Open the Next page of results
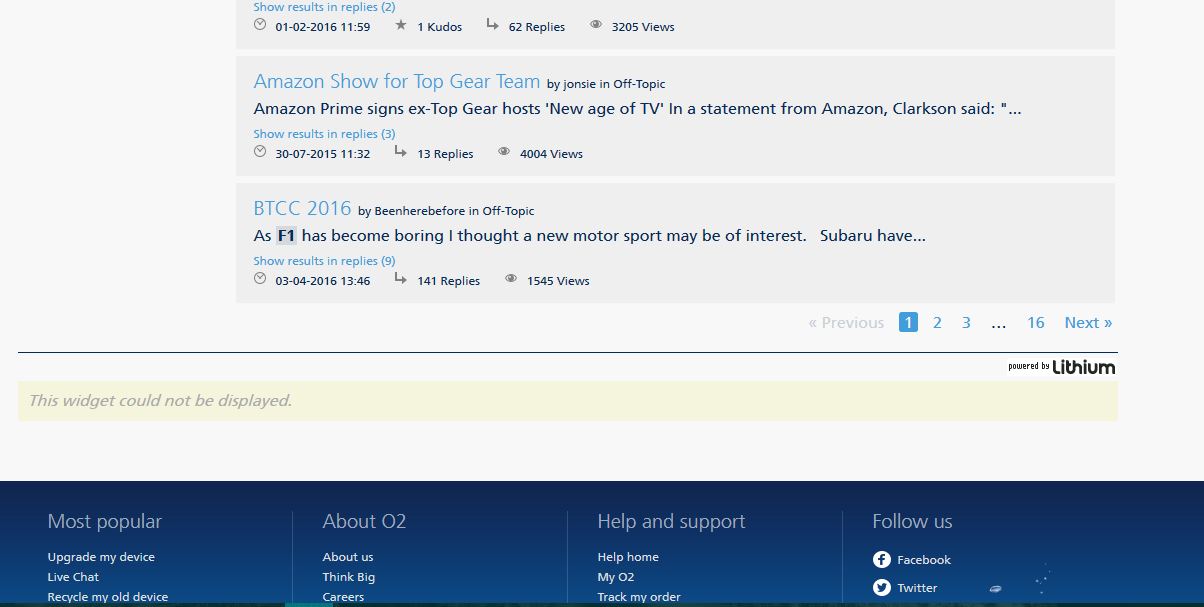Viewport: 1204px width, 607px height. [x=1087, y=322]
